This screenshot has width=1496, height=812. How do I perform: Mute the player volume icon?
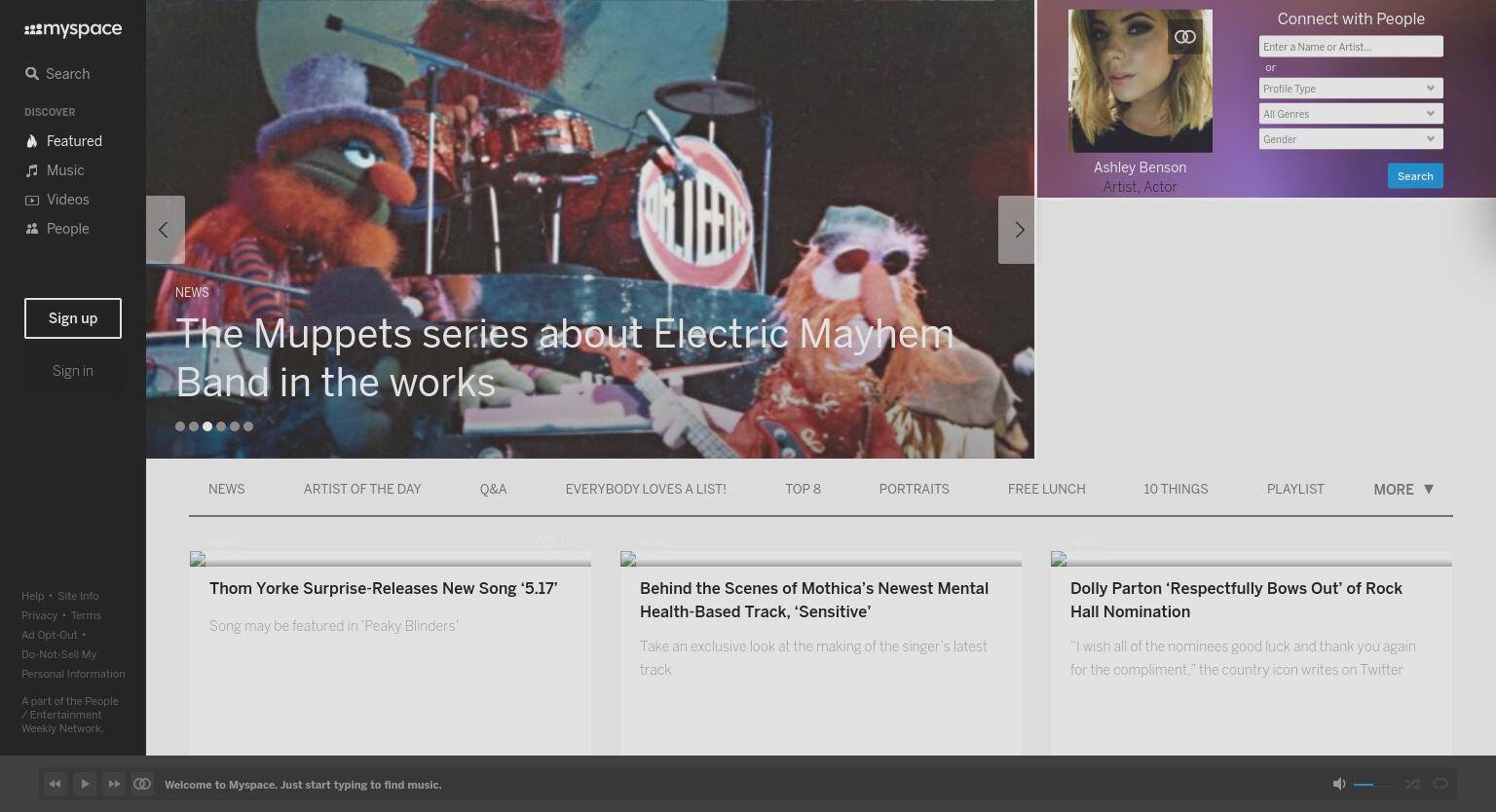[1339, 784]
